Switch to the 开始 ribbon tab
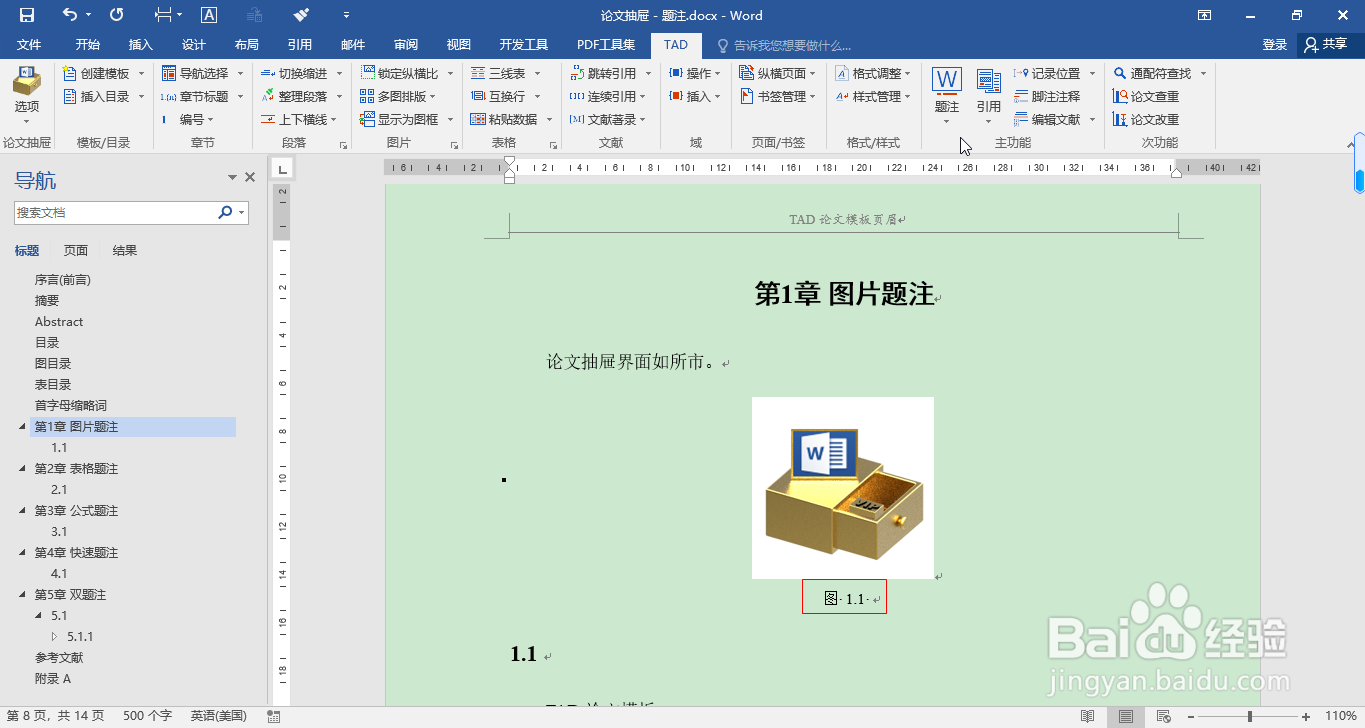Screen dimensions: 1365x728 87,45
